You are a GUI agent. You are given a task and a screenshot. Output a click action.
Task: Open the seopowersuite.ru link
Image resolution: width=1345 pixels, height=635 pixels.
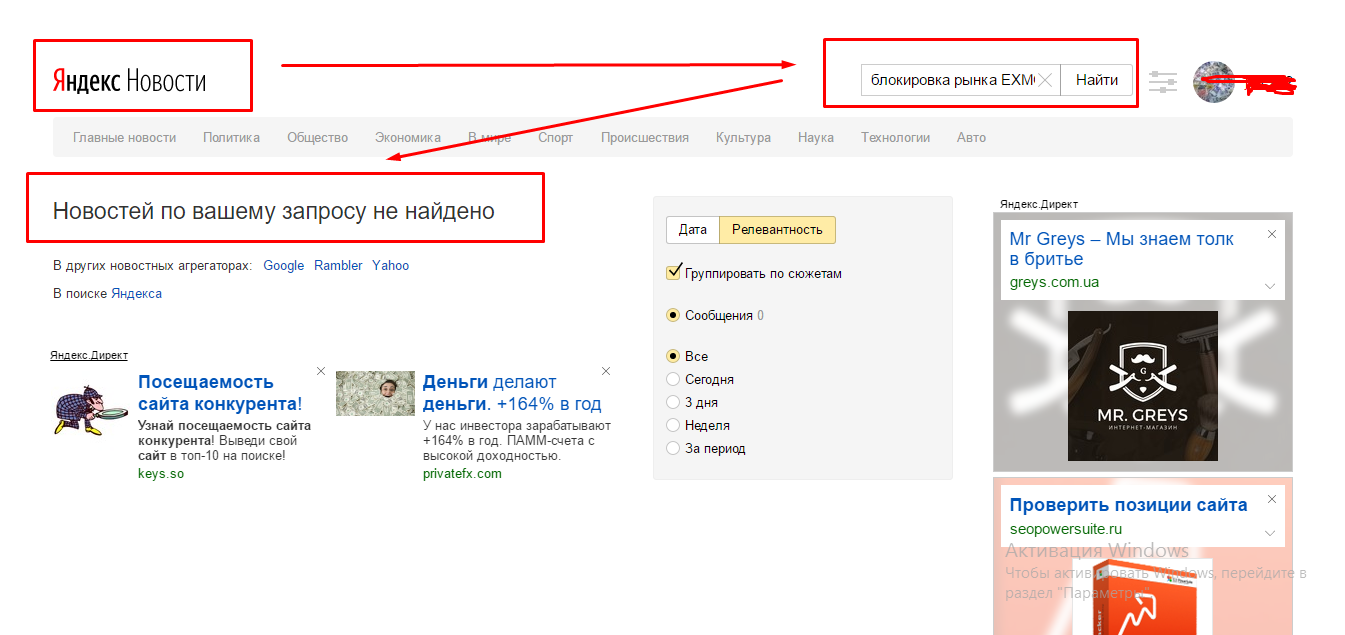pyautogui.click(x=1066, y=529)
